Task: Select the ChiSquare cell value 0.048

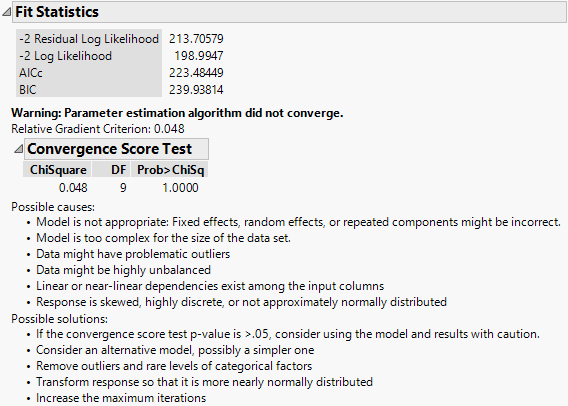Action: pyautogui.click(x=73, y=188)
